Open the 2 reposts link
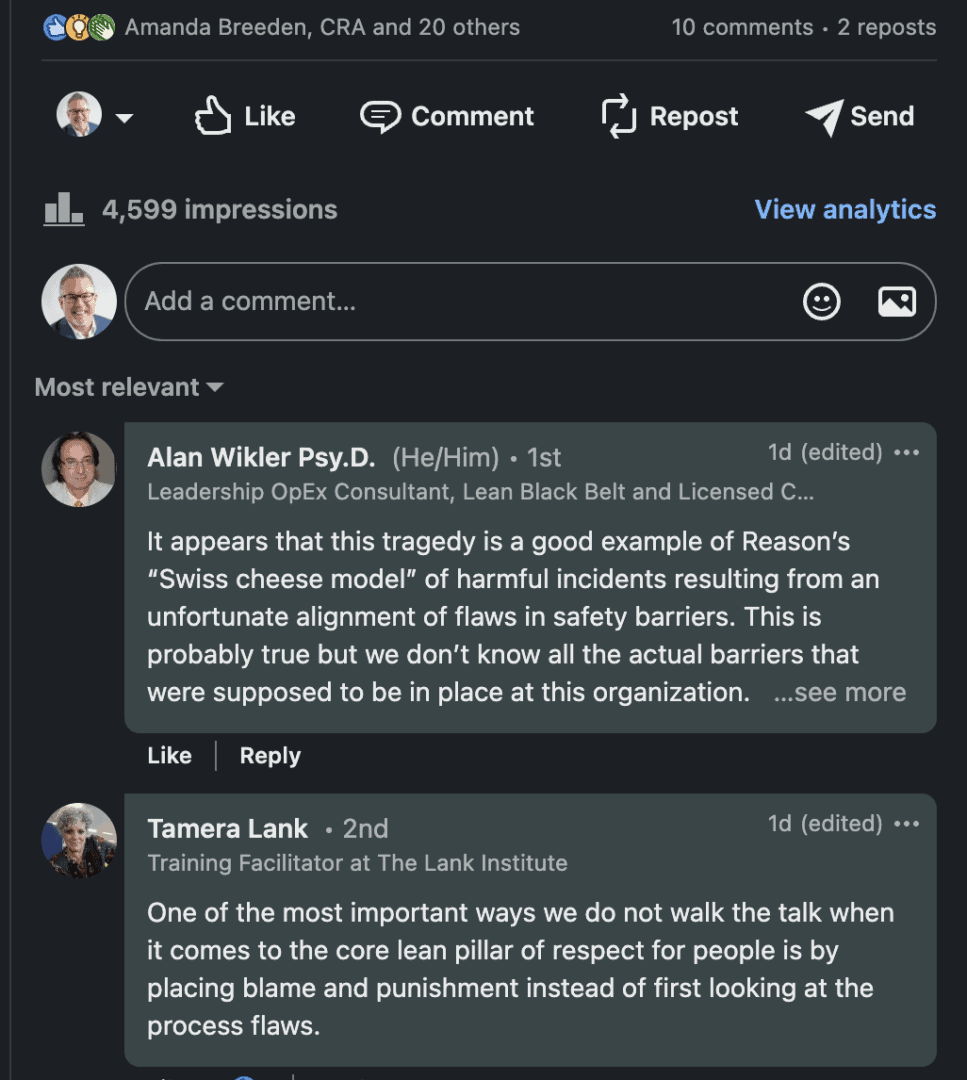The width and height of the screenshot is (967, 1080). (886, 28)
